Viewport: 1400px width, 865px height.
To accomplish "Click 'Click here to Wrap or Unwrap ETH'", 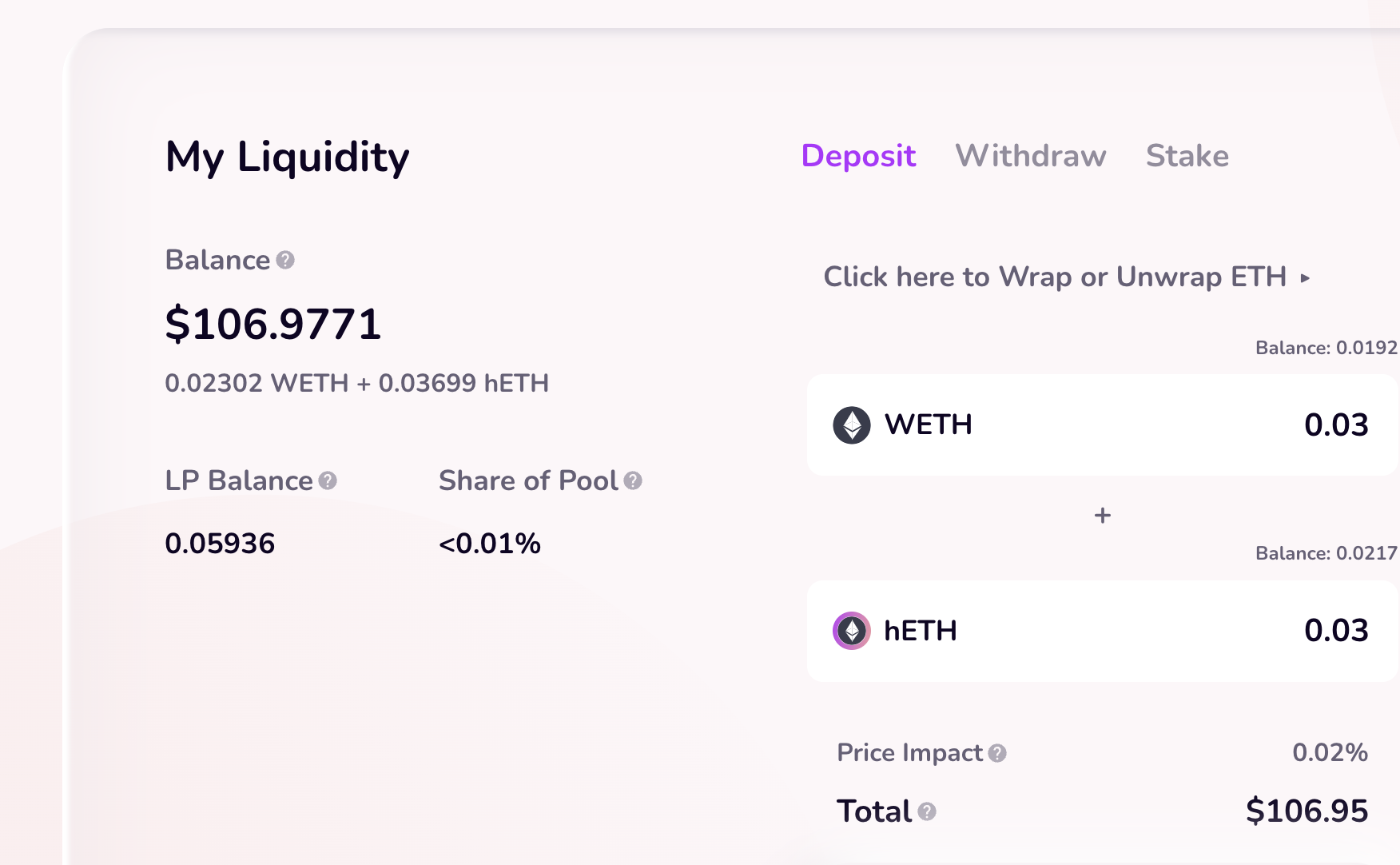I will (1055, 277).
